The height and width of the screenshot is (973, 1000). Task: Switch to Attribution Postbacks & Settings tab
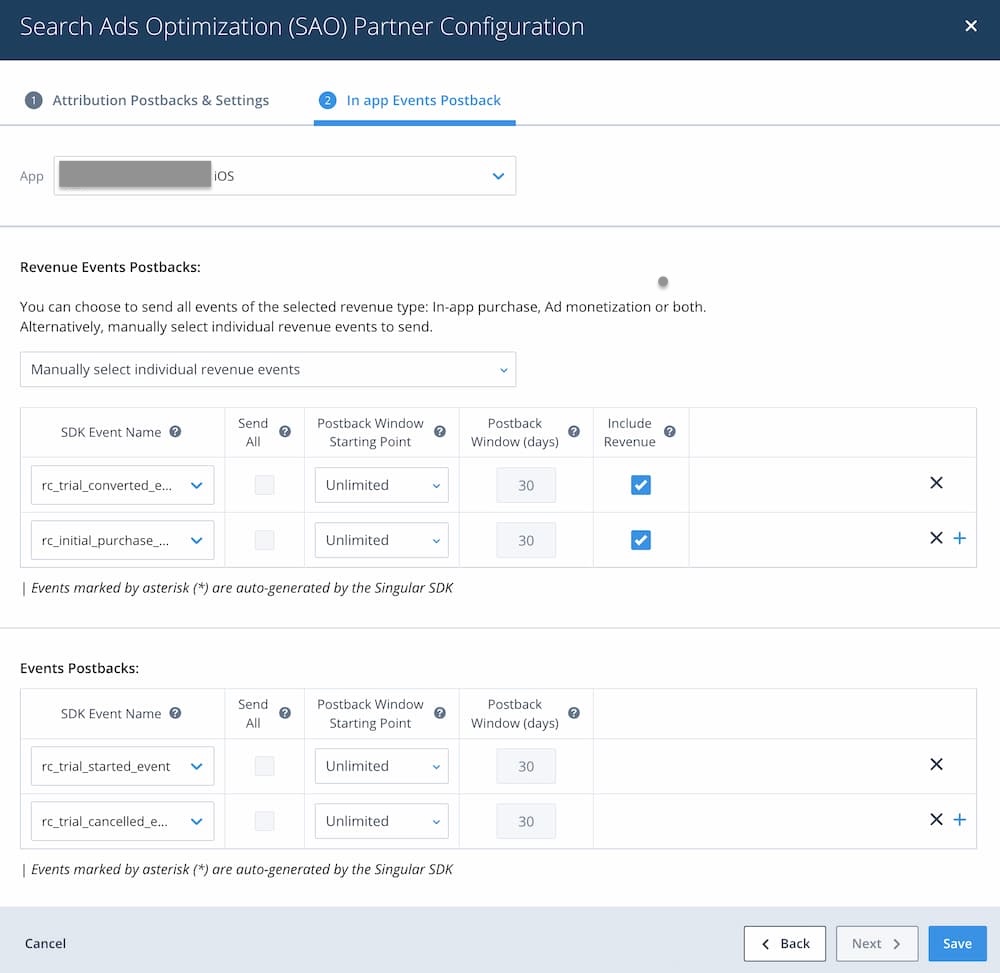click(147, 100)
